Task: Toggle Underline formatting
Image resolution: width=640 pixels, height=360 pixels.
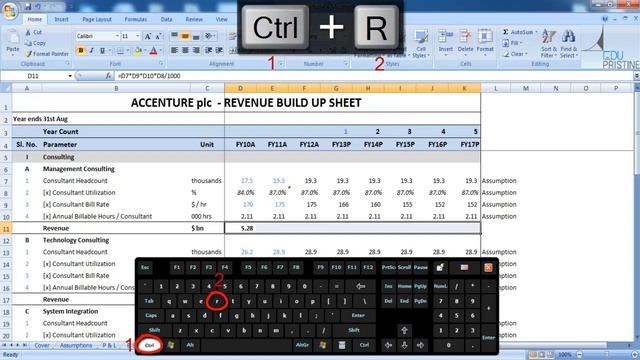Action: coord(102,51)
